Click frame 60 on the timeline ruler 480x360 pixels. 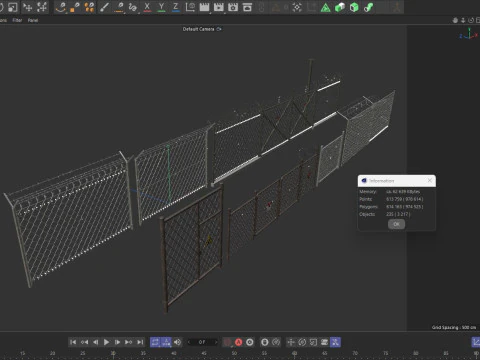[x=294, y=353]
